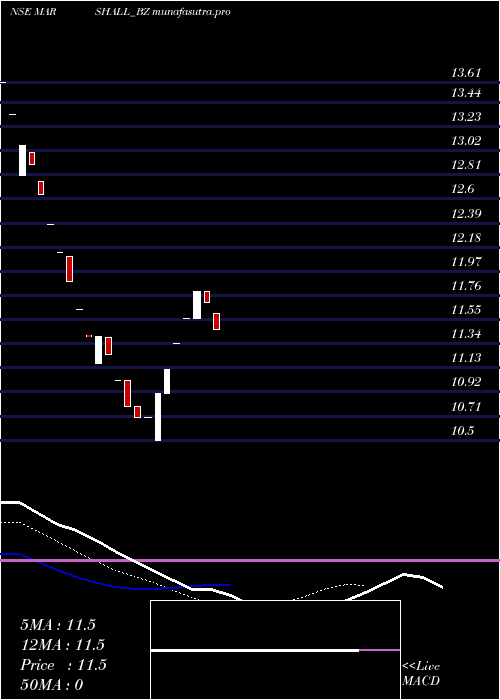The height and width of the screenshot is (700, 500).
Task: Click the 13.61 price axis label
Action: (x=466, y=73)
